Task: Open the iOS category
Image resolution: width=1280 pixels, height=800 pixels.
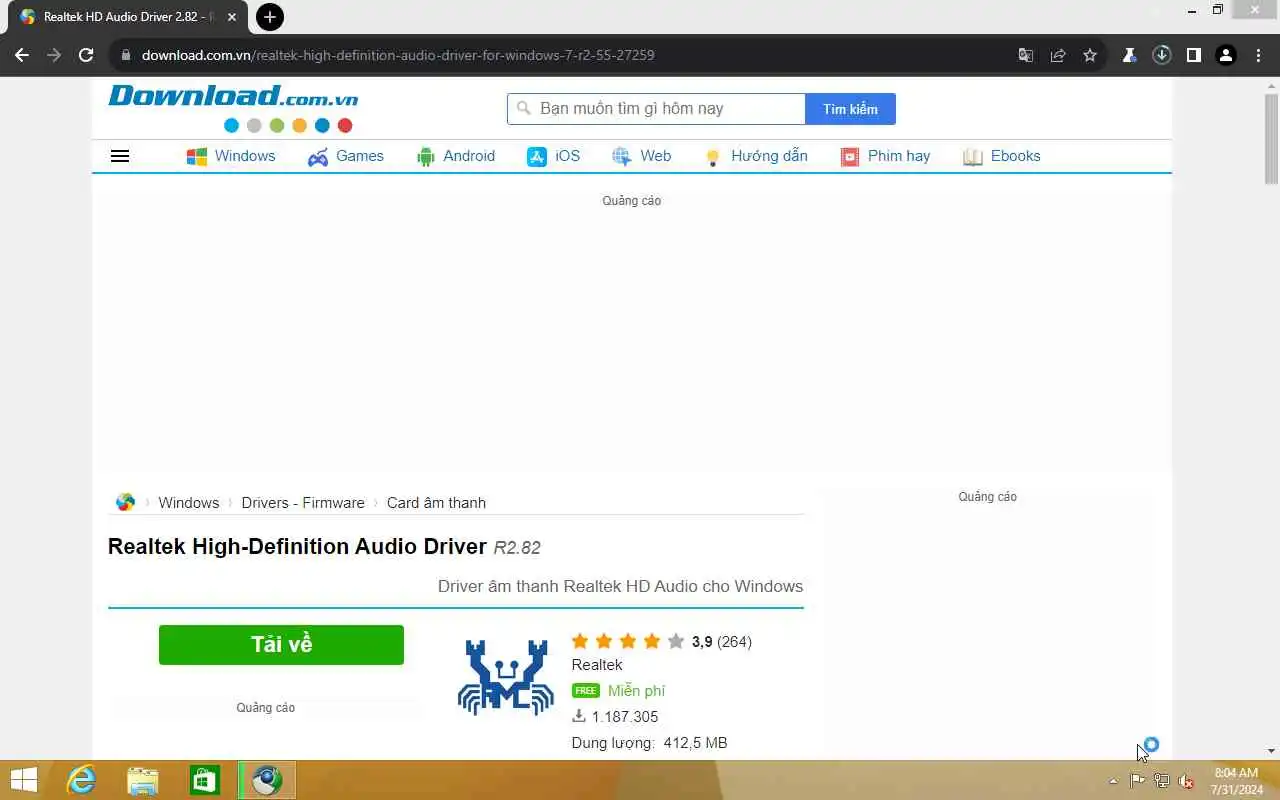Action: 554,156
